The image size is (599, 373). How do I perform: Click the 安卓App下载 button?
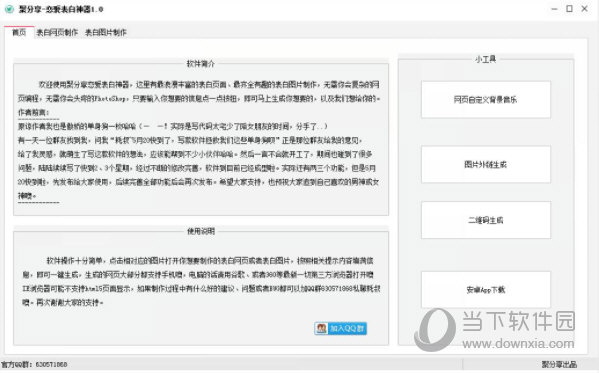tap(486, 290)
